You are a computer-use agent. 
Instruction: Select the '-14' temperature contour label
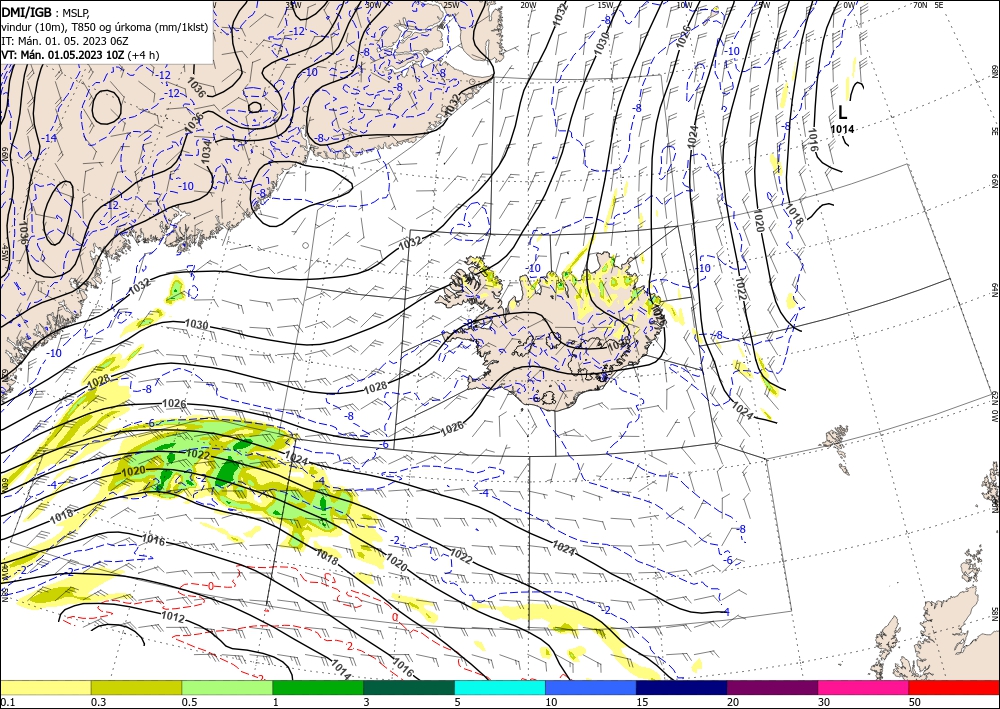(49, 138)
